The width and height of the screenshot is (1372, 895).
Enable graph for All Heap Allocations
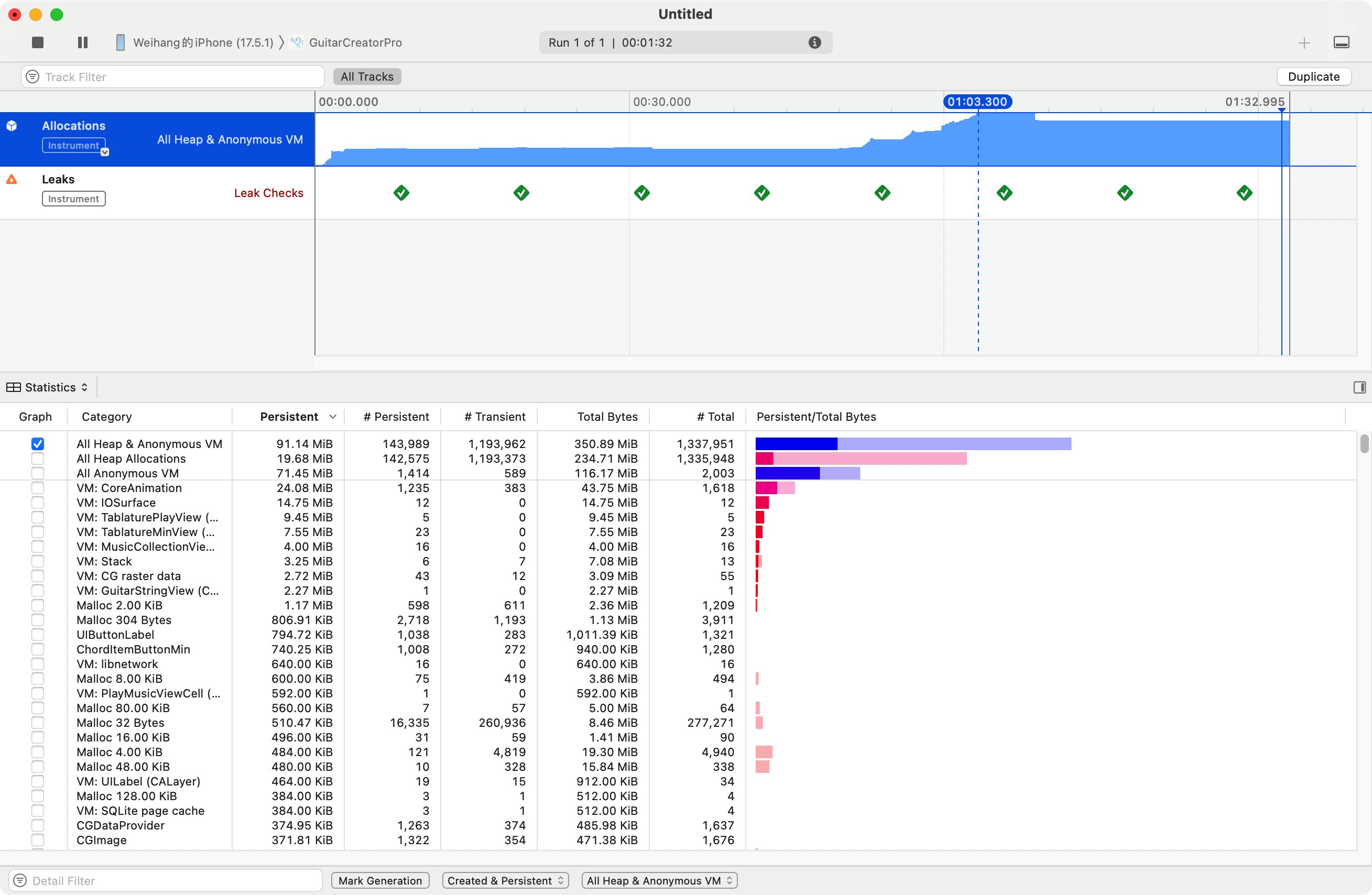[x=38, y=458]
